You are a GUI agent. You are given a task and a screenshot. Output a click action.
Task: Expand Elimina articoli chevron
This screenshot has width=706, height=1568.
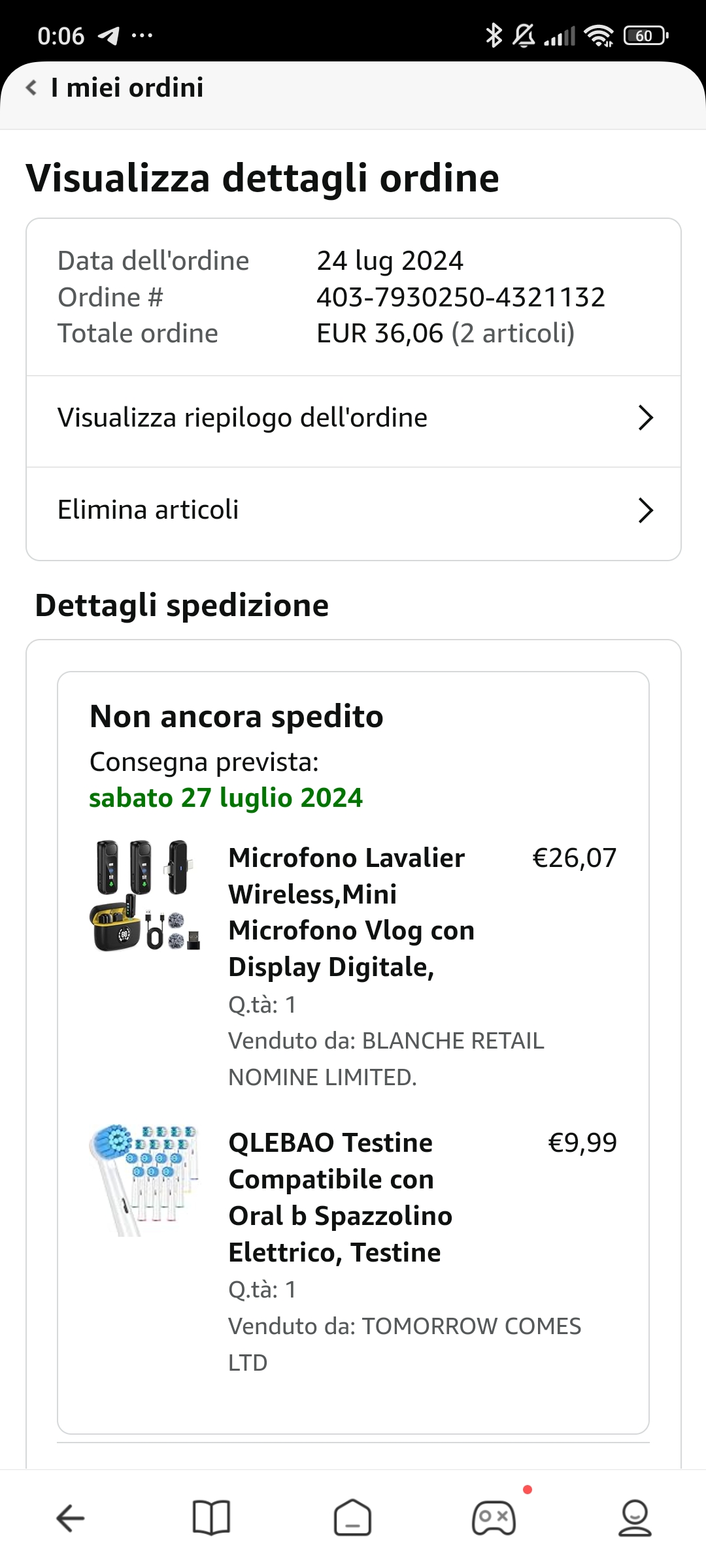coord(645,510)
